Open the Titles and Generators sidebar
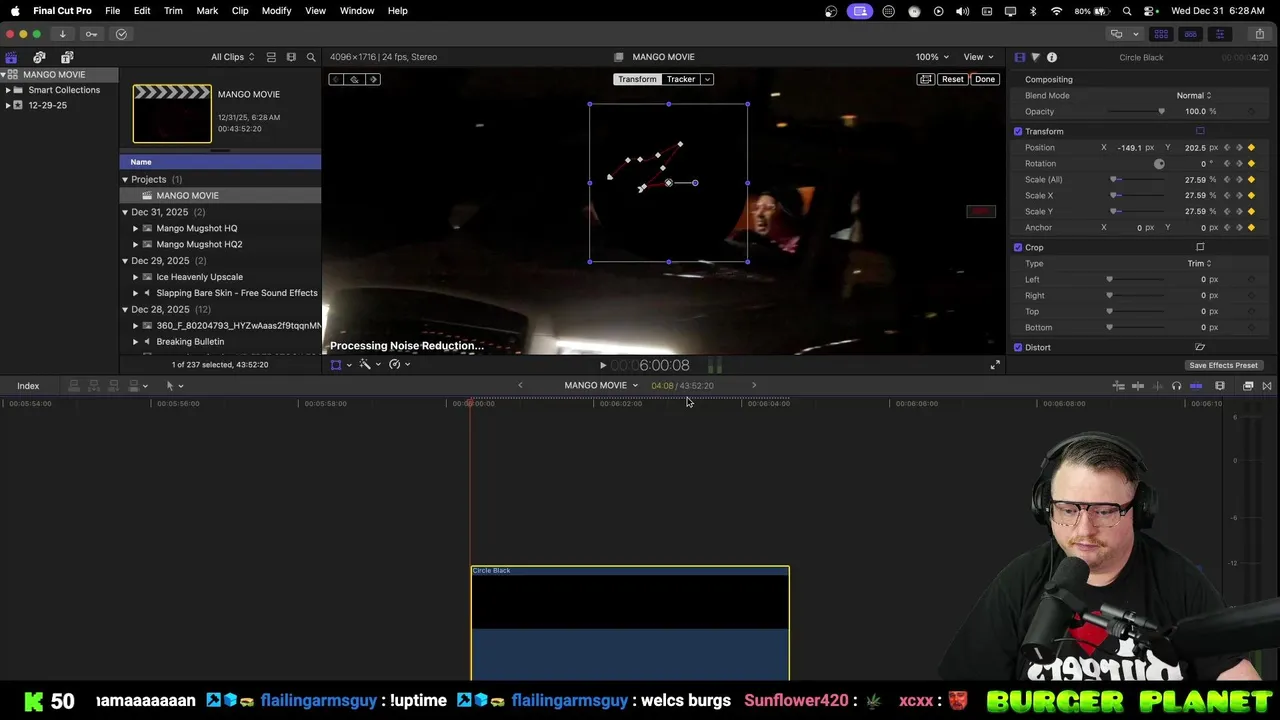Screen dimensions: 1280x720 (67, 57)
